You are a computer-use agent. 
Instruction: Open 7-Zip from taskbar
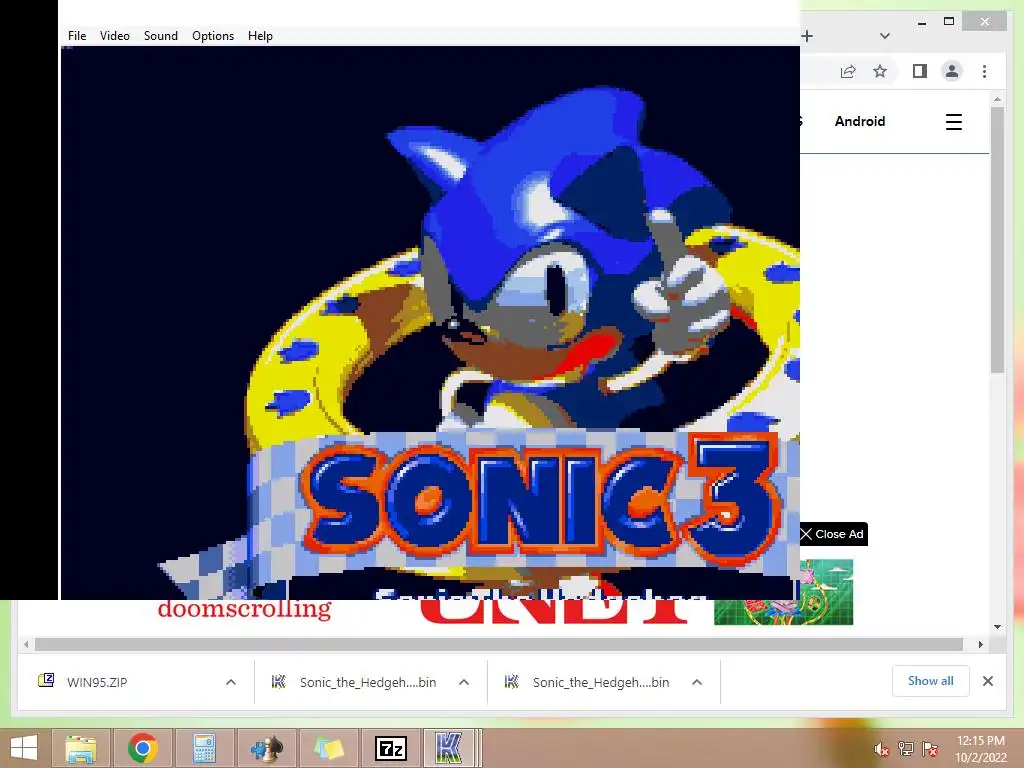click(391, 748)
